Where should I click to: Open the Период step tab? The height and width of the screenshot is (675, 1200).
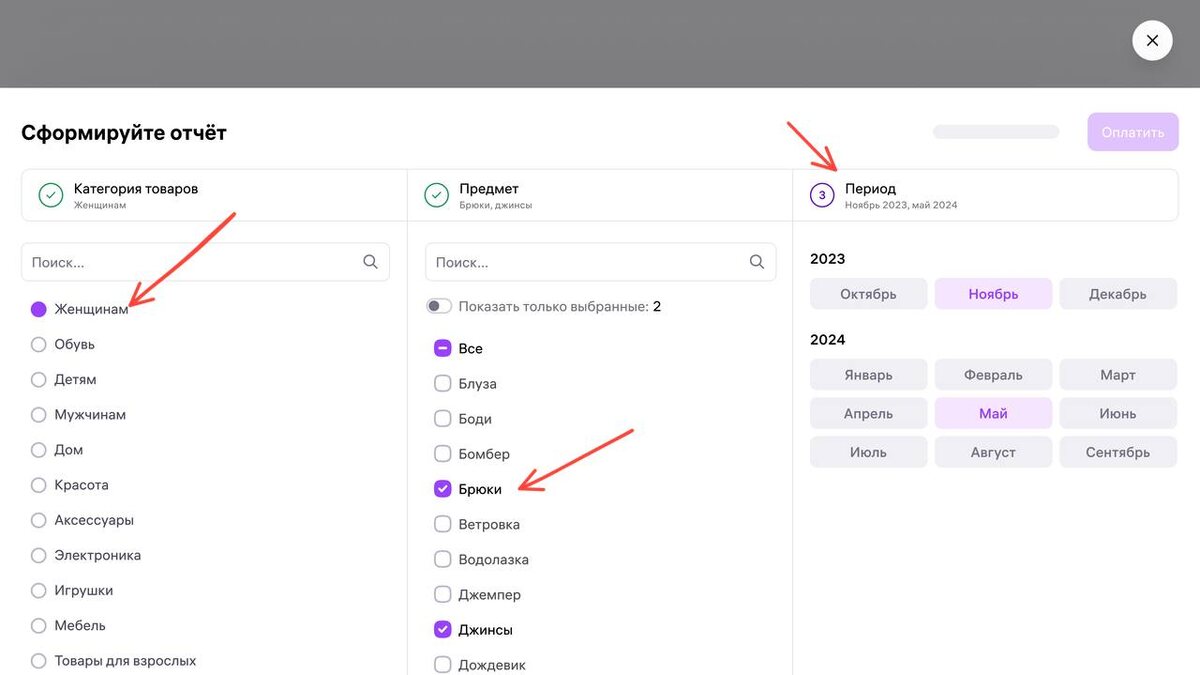(x=985, y=195)
